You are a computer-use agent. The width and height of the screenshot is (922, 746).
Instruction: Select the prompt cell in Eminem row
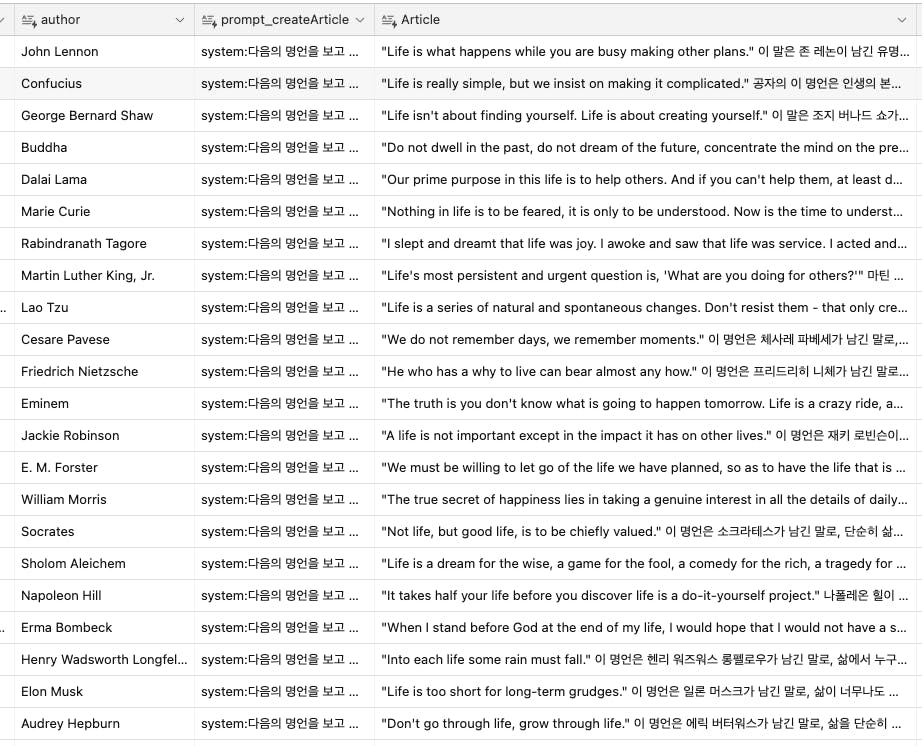284,404
